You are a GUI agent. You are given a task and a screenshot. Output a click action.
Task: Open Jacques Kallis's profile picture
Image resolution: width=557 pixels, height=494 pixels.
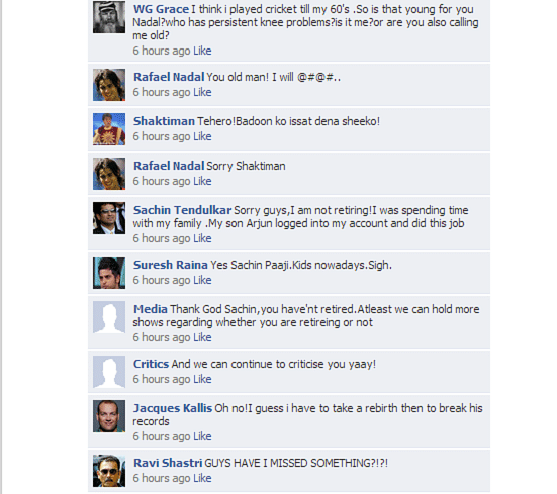tap(109, 416)
